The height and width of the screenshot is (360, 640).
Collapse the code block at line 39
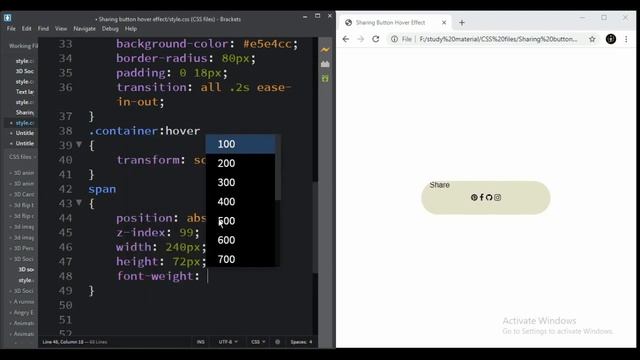coord(79,144)
